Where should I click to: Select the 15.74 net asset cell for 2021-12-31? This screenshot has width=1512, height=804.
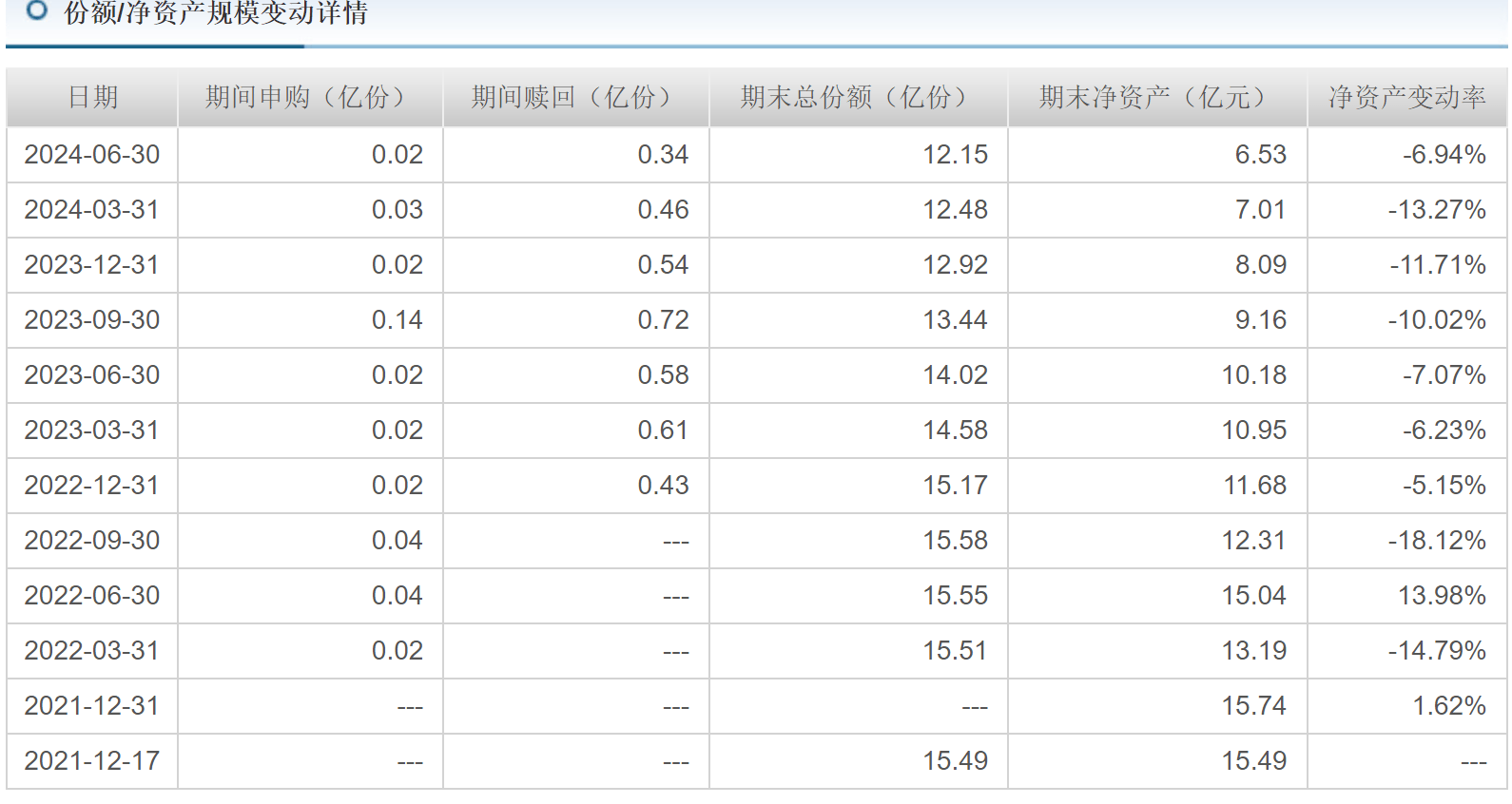click(1253, 705)
